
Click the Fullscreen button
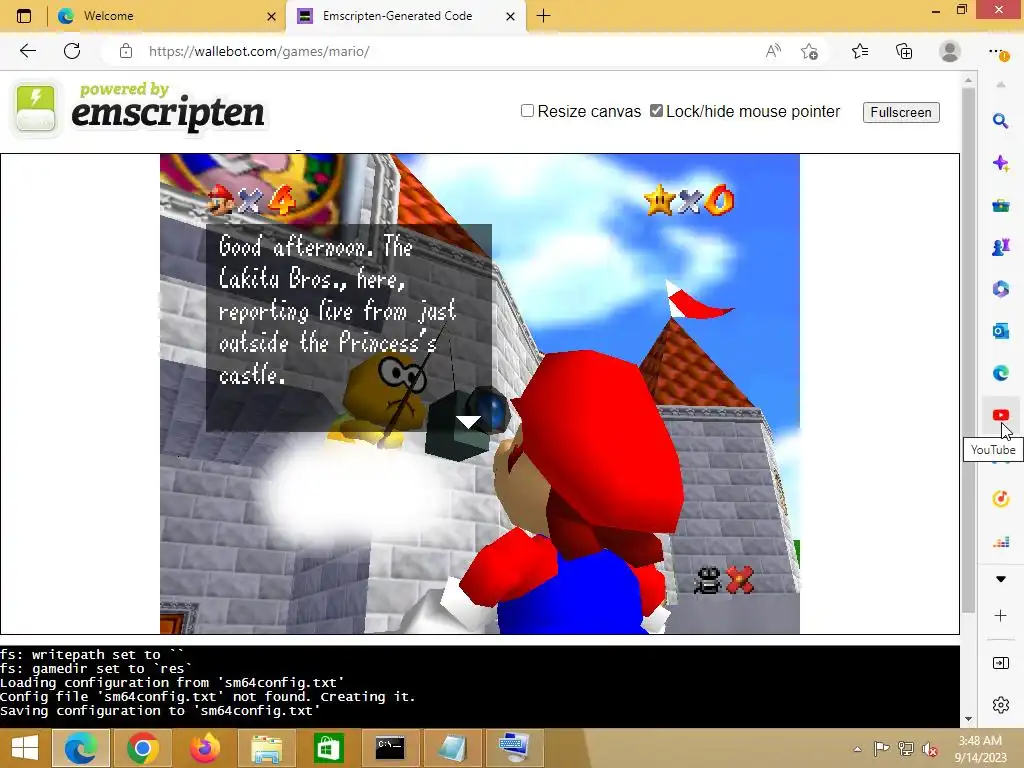coord(901,112)
